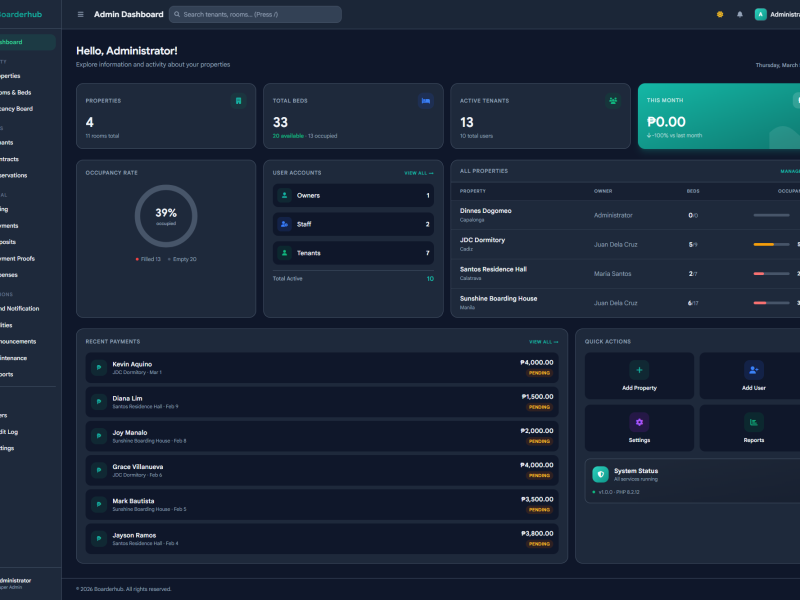Open the notifications bell
The height and width of the screenshot is (600, 800).
[740, 14]
